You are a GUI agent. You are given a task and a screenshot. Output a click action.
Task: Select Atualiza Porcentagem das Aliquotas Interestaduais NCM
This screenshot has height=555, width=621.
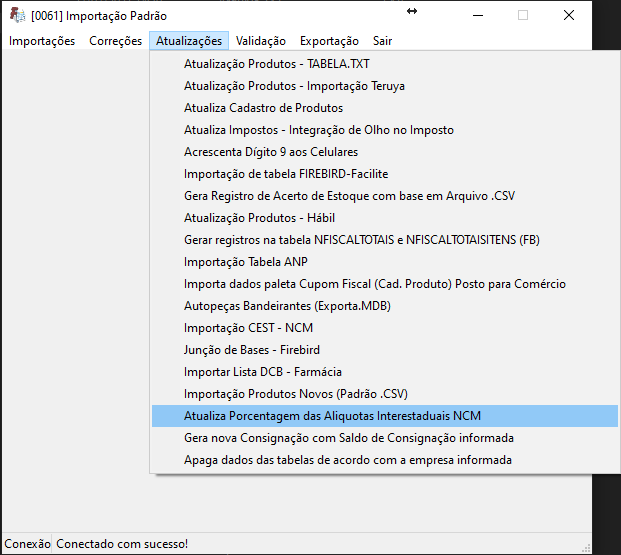point(385,416)
